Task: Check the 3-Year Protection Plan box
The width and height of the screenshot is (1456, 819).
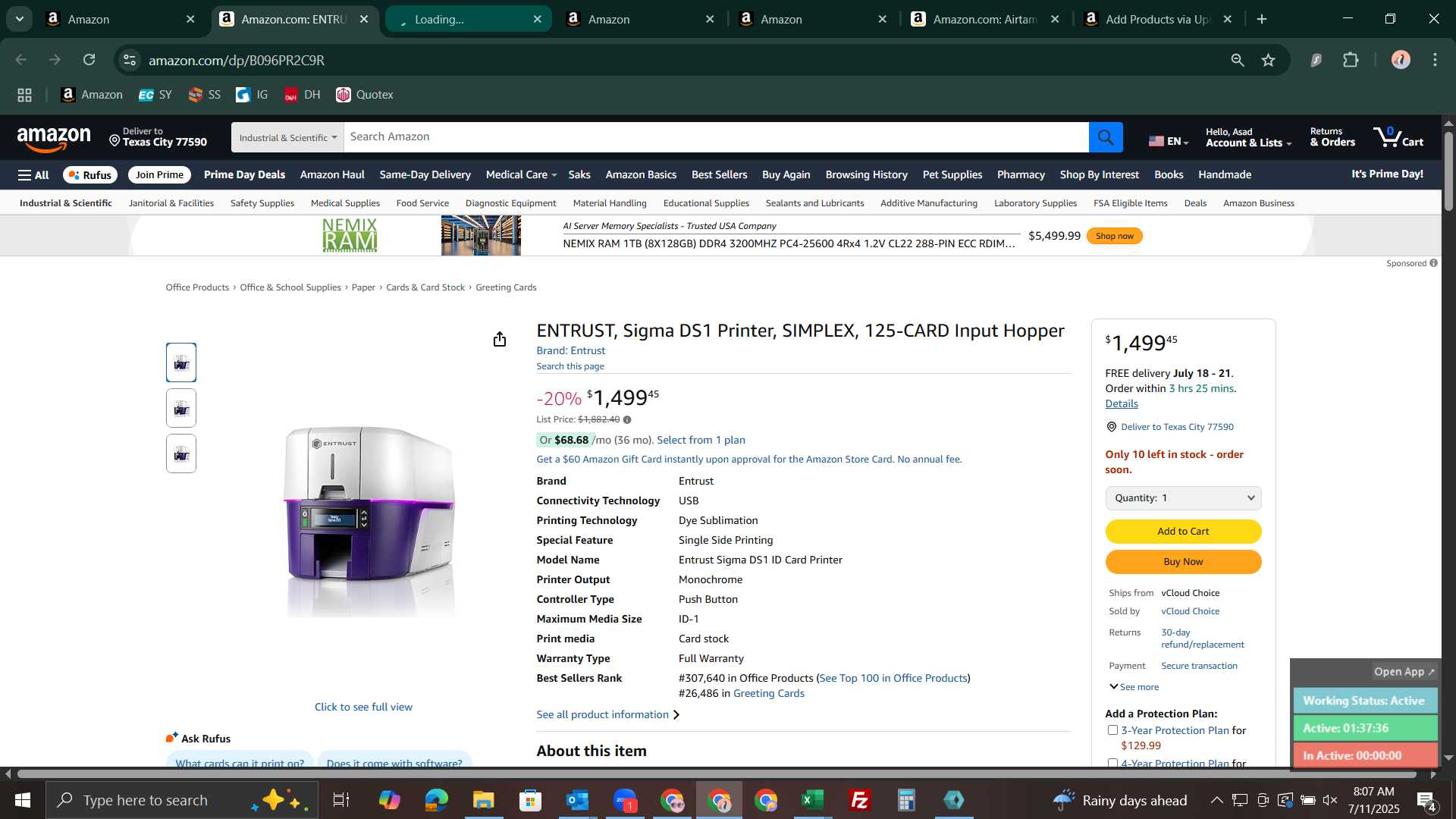Action: tap(1112, 730)
